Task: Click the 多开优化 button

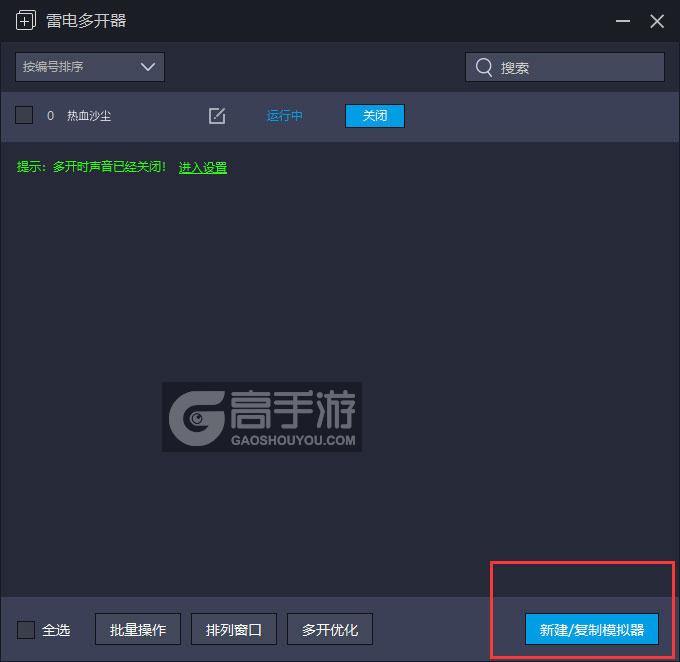Action: click(330, 629)
